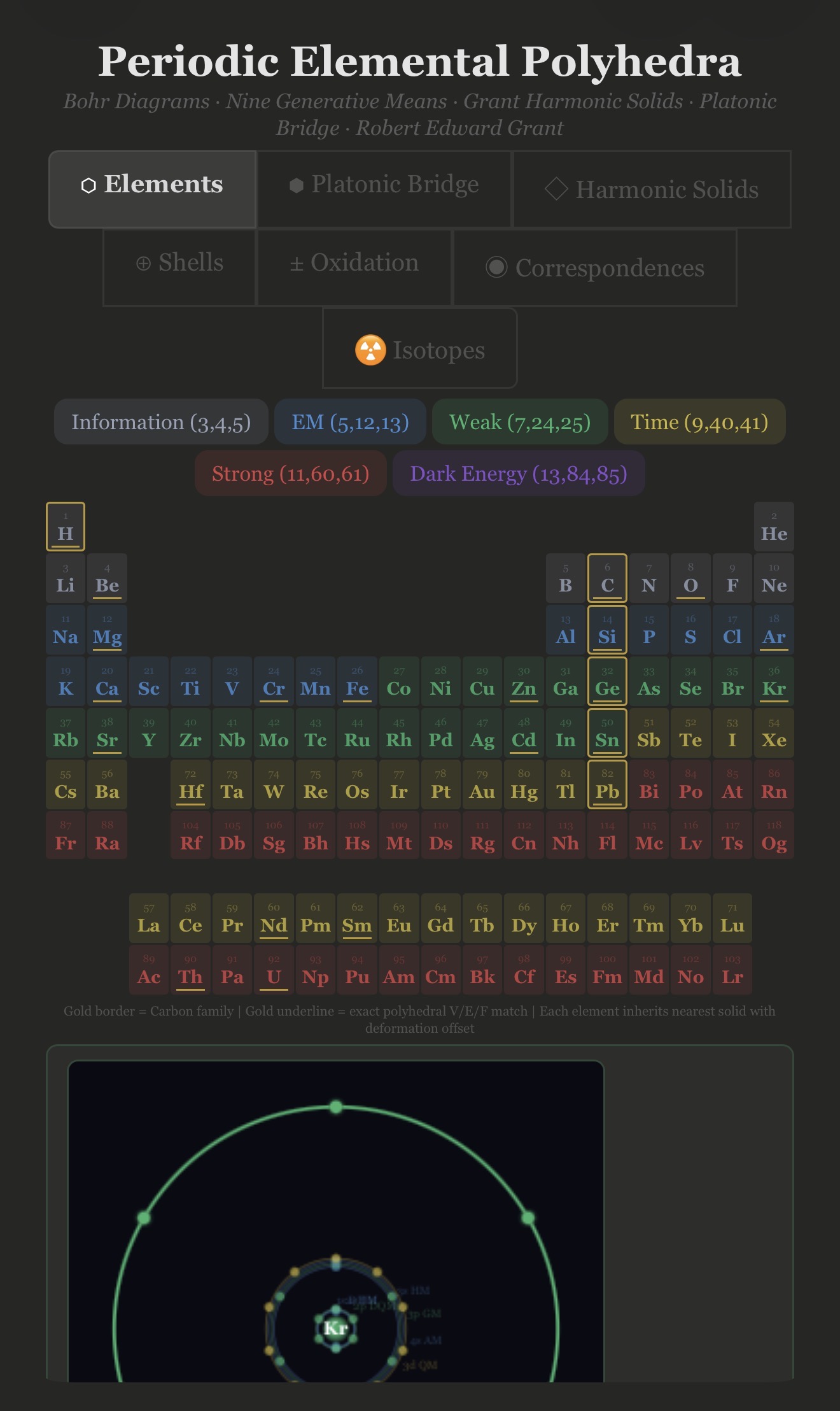Select the Dark Energy (13,84,85) filter
840x1411 pixels.
point(519,473)
